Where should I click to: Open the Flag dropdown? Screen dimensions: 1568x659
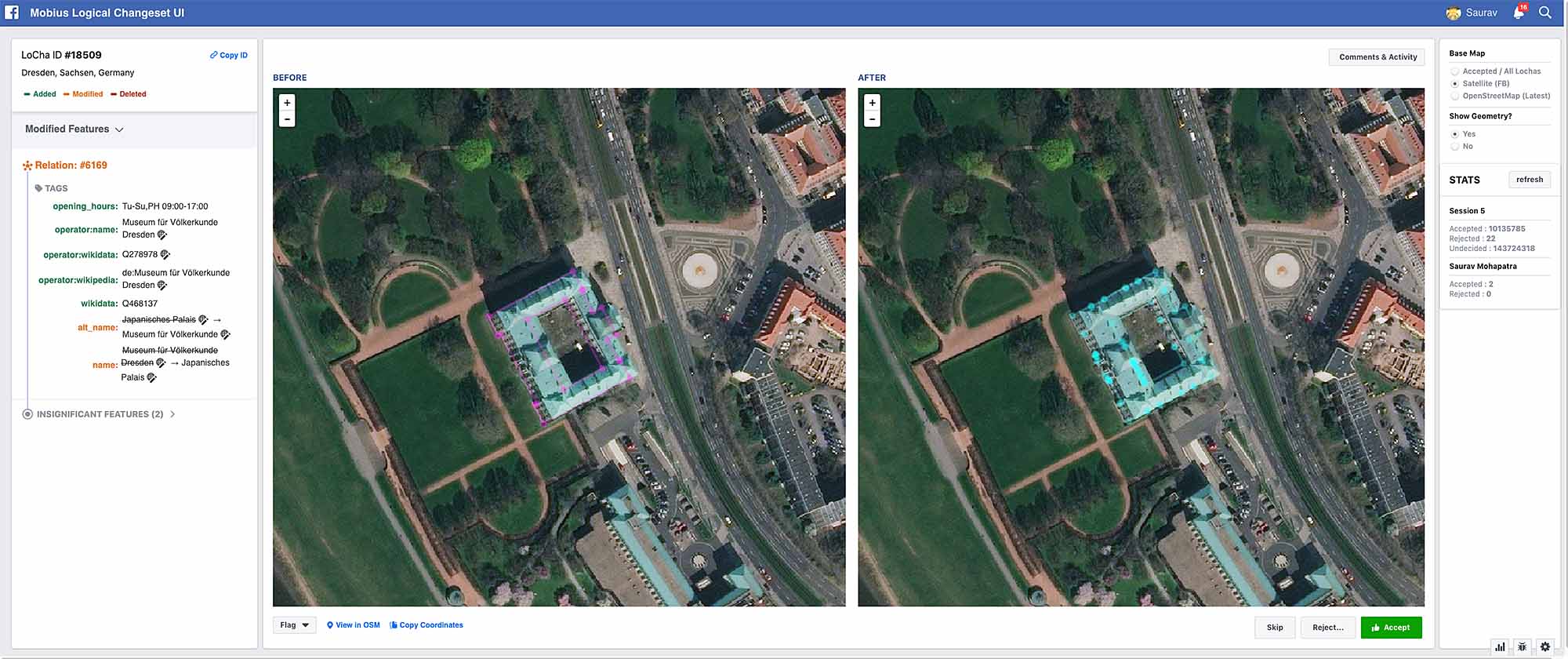pyautogui.click(x=295, y=625)
